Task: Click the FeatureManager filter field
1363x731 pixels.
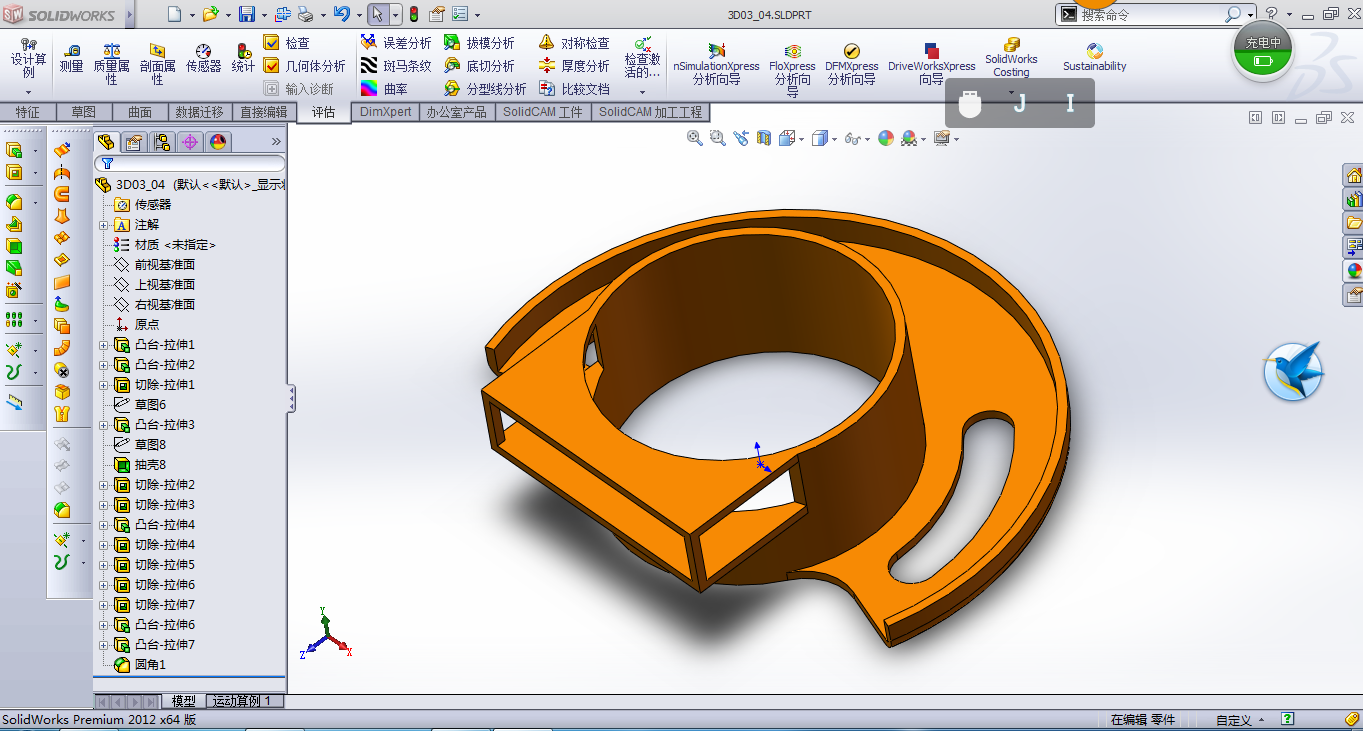Action: point(190,163)
